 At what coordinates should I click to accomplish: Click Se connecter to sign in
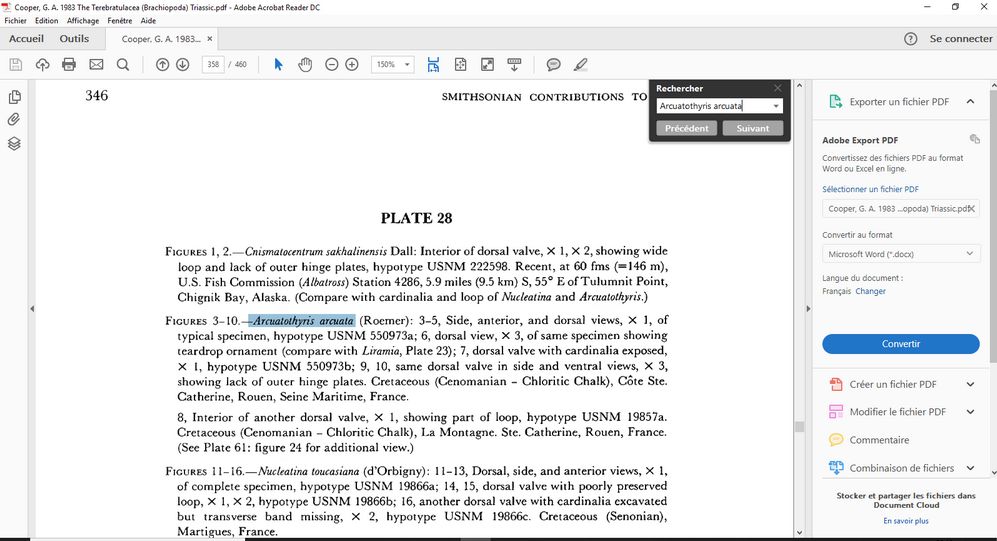[x=961, y=39]
